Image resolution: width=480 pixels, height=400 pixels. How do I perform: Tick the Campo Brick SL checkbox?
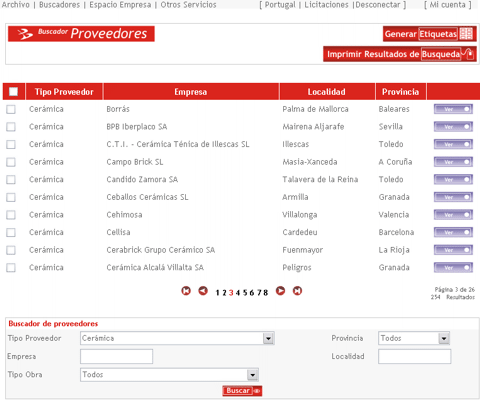[x=11, y=162]
